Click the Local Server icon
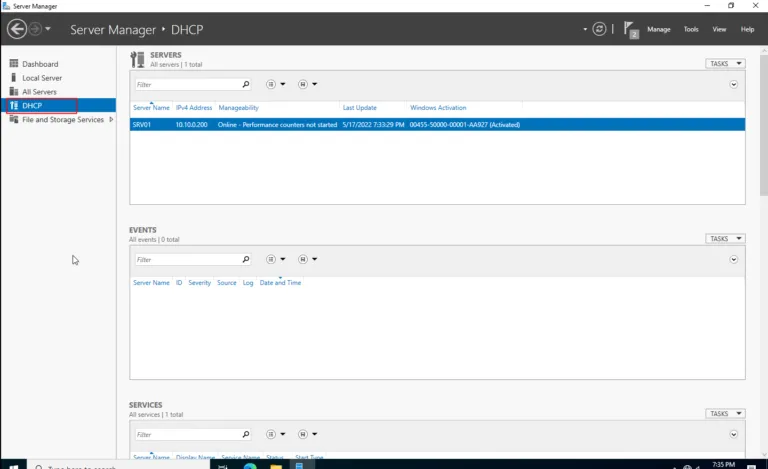 [14, 77]
